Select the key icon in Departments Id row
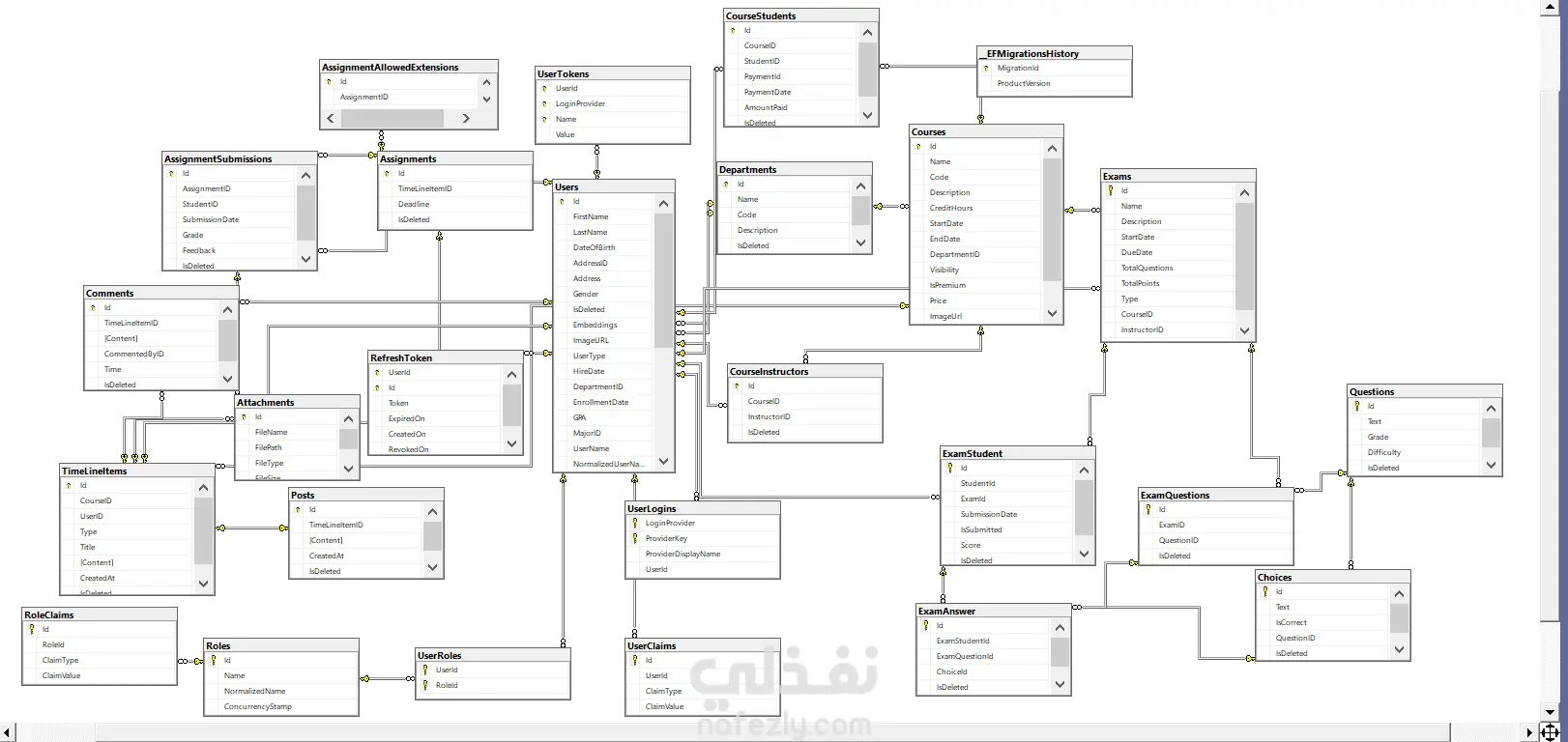Image resolution: width=1568 pixels, height=742 pixels. coord(726,185)
